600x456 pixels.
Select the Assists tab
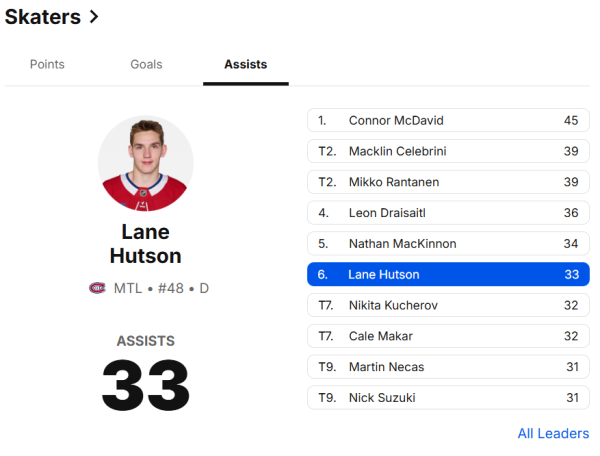(246, 64)
